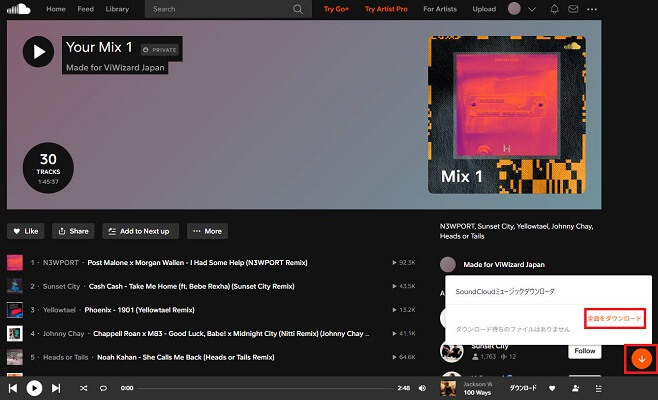The height and width of the screenshot is (400, 658).
Task: Open 100 Ways track title in player
Action: pos(477,393)
